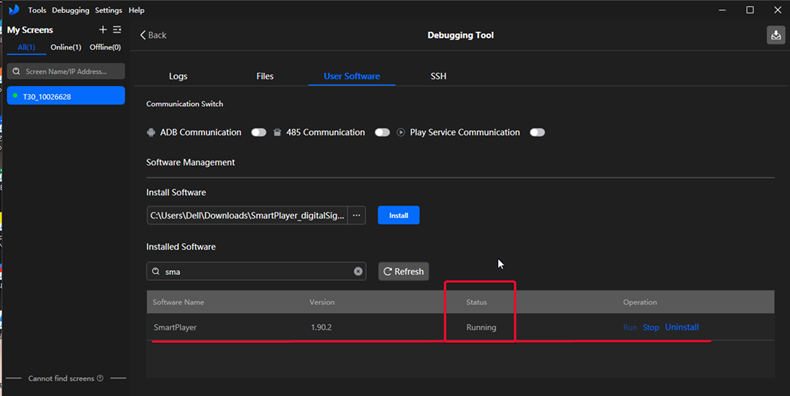Click the app logo icon
This screenshot has width=790, height=396.
click(14, 10)
